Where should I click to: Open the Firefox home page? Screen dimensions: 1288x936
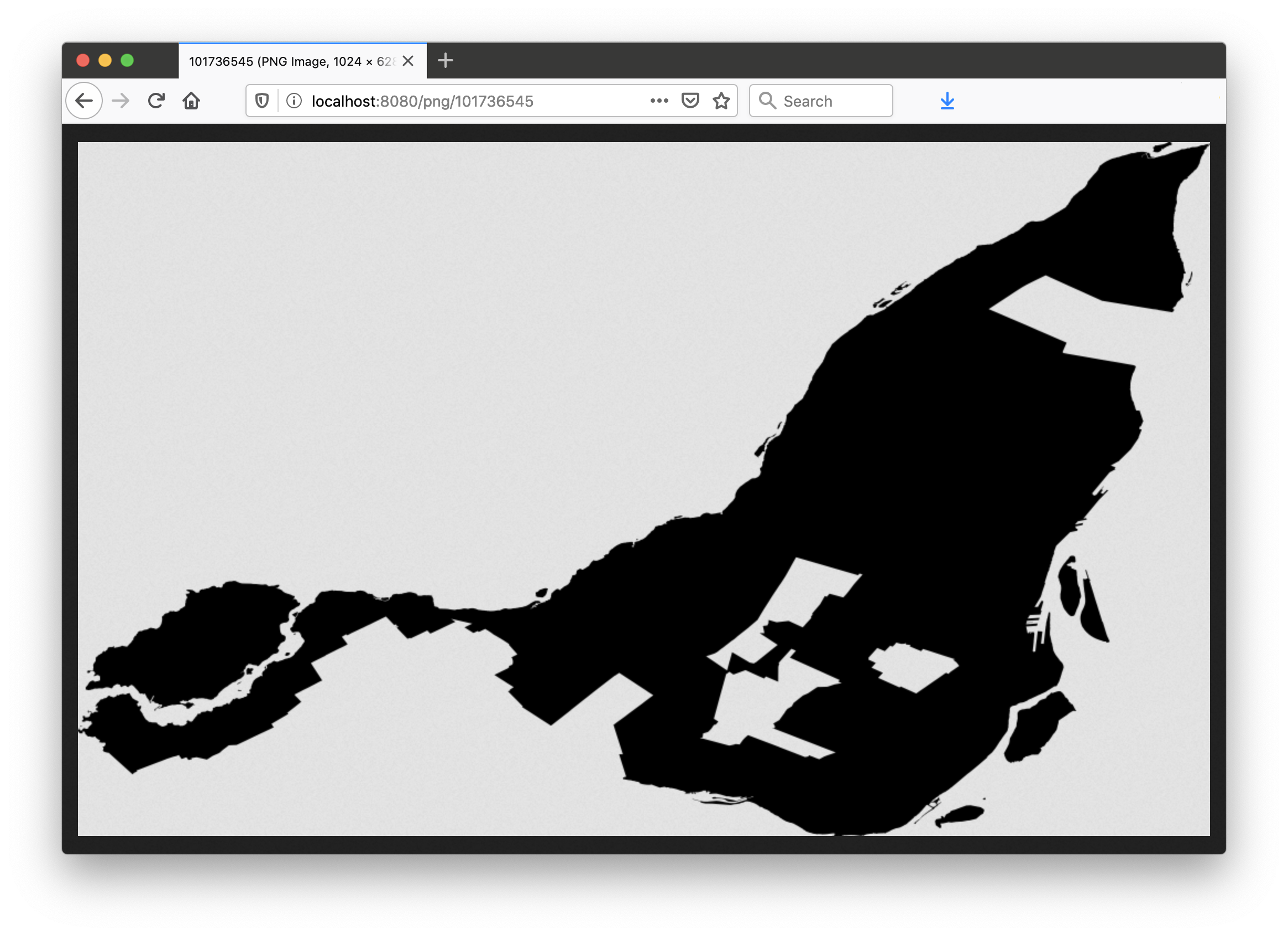(191, 101)
